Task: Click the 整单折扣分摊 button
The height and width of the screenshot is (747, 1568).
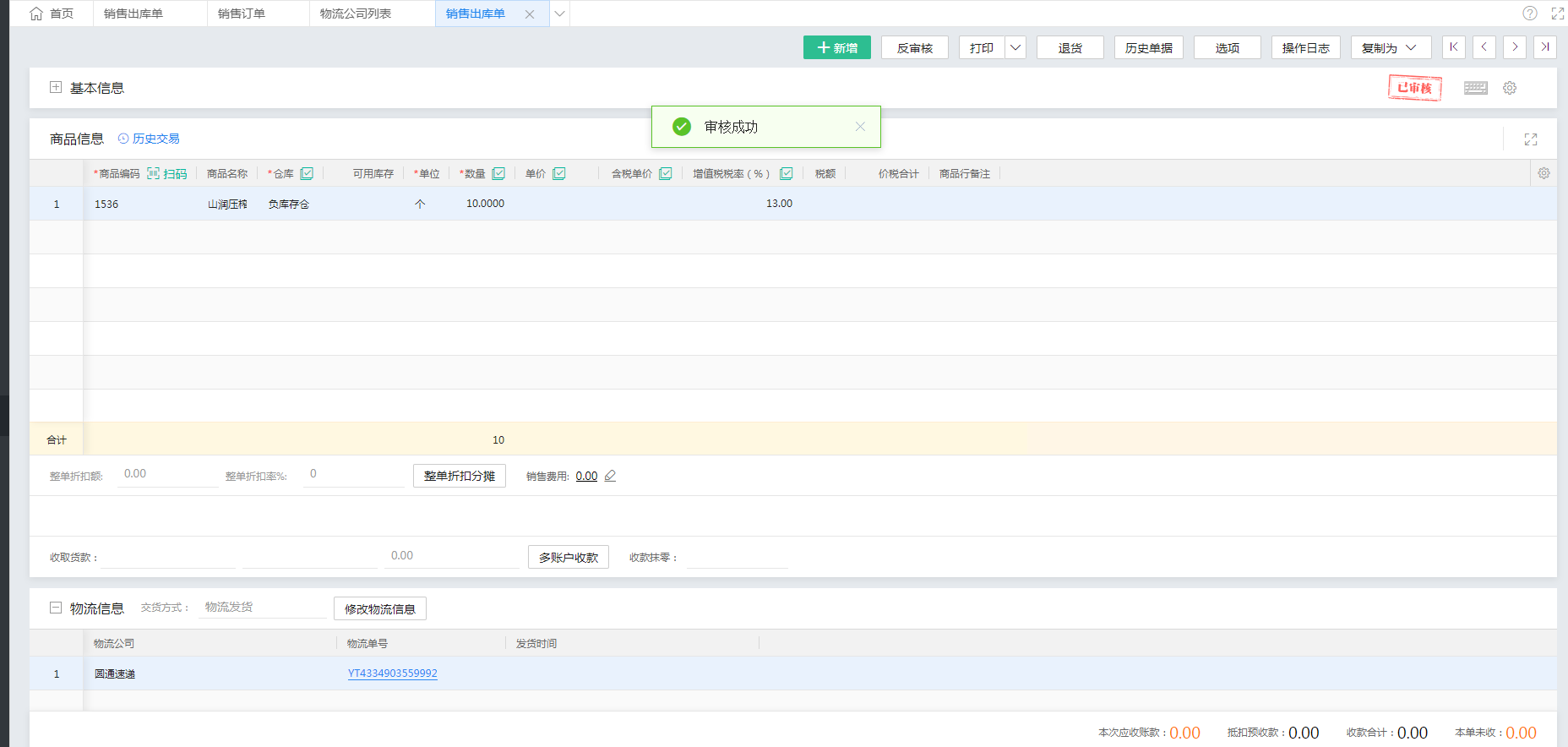Action: 460,476
